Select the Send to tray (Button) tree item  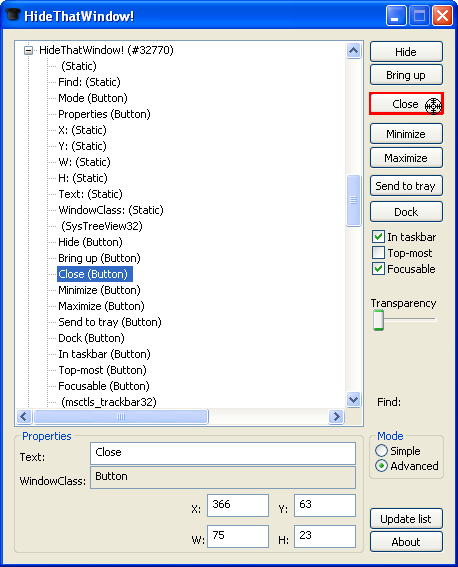point(110,322)
